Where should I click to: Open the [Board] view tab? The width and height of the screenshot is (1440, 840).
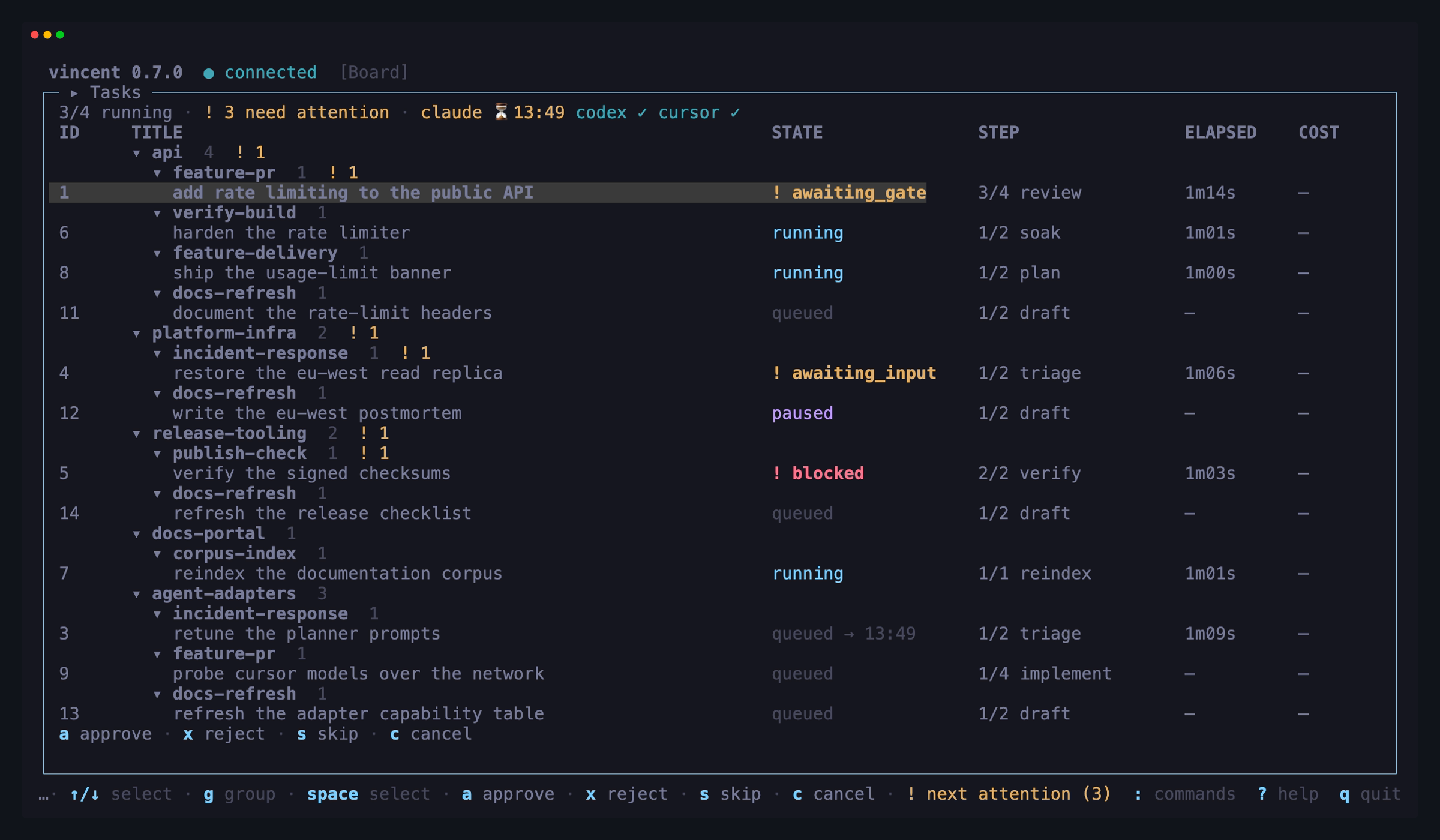pyautogui.click(x=374, y=73)
